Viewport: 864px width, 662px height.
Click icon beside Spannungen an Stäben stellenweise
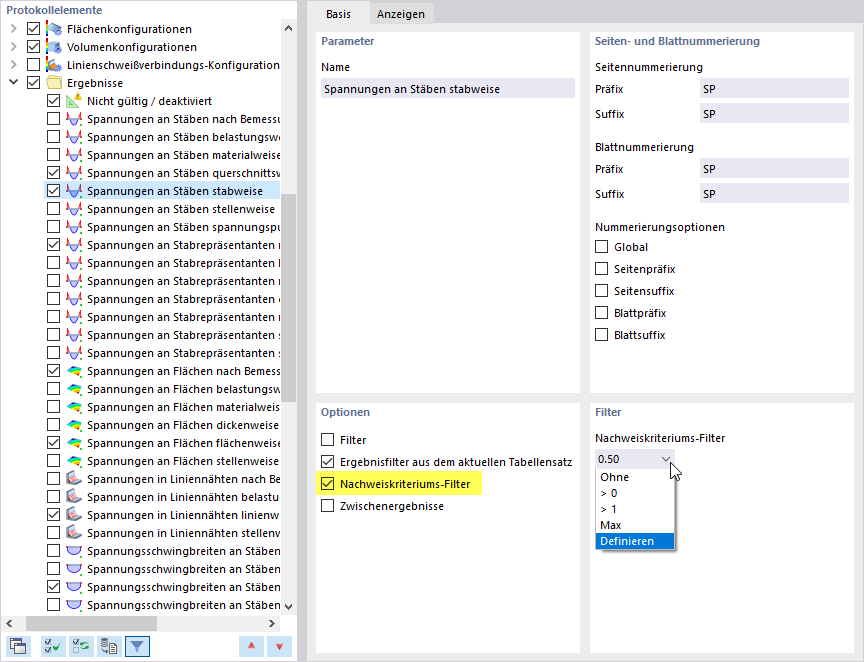tap(74, 209)
